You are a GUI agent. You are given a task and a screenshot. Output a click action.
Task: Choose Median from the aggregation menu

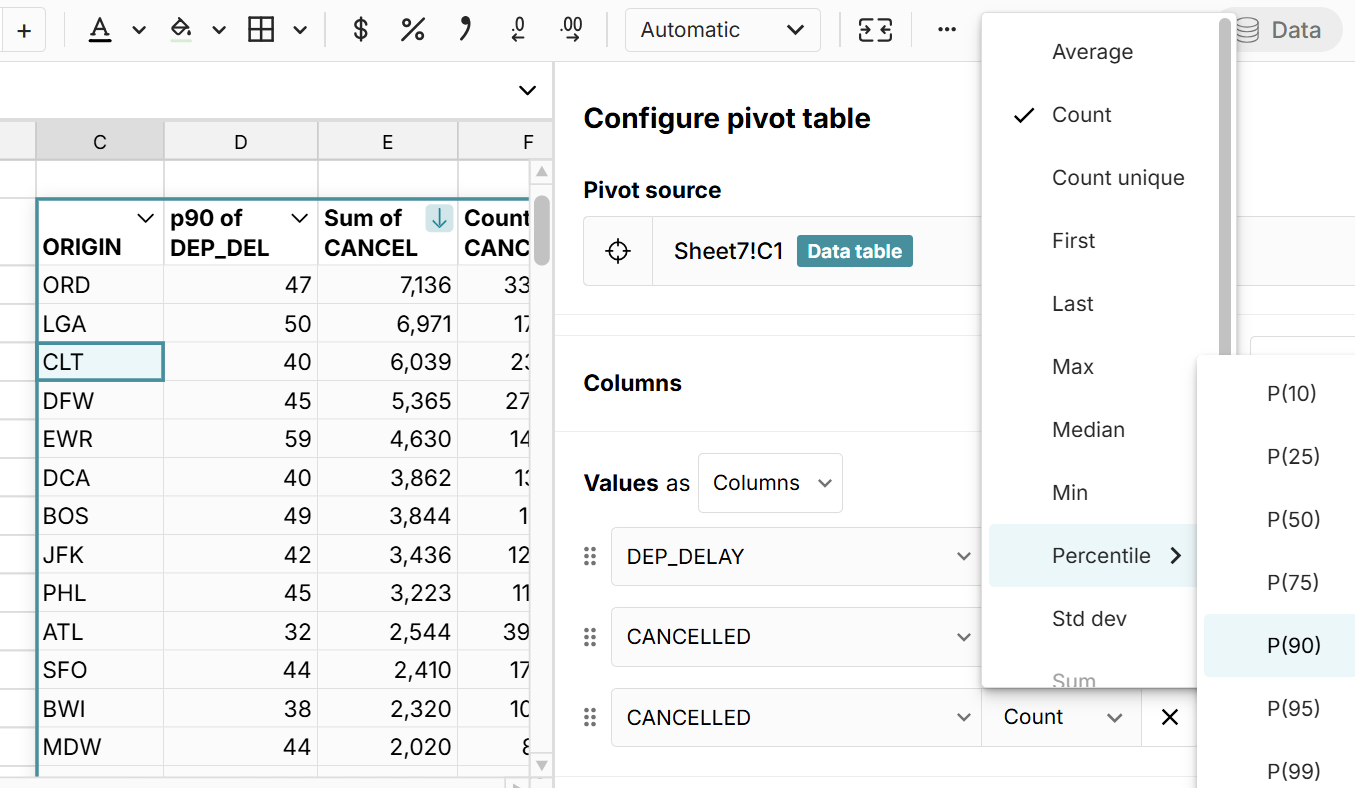click(1088, 429)
